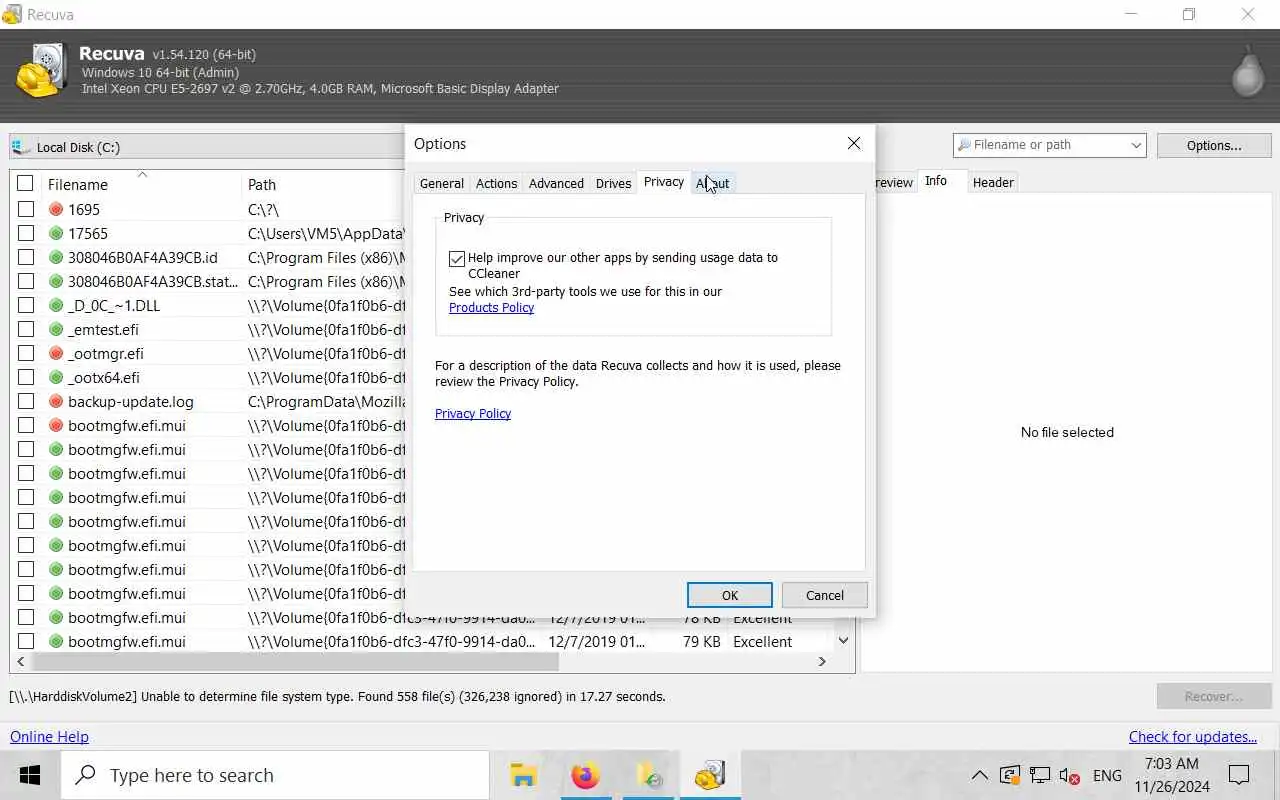Screen dimensions: 1280x800
Task: Click the green status dot next to 17565
Action: (x=56, y=233)
